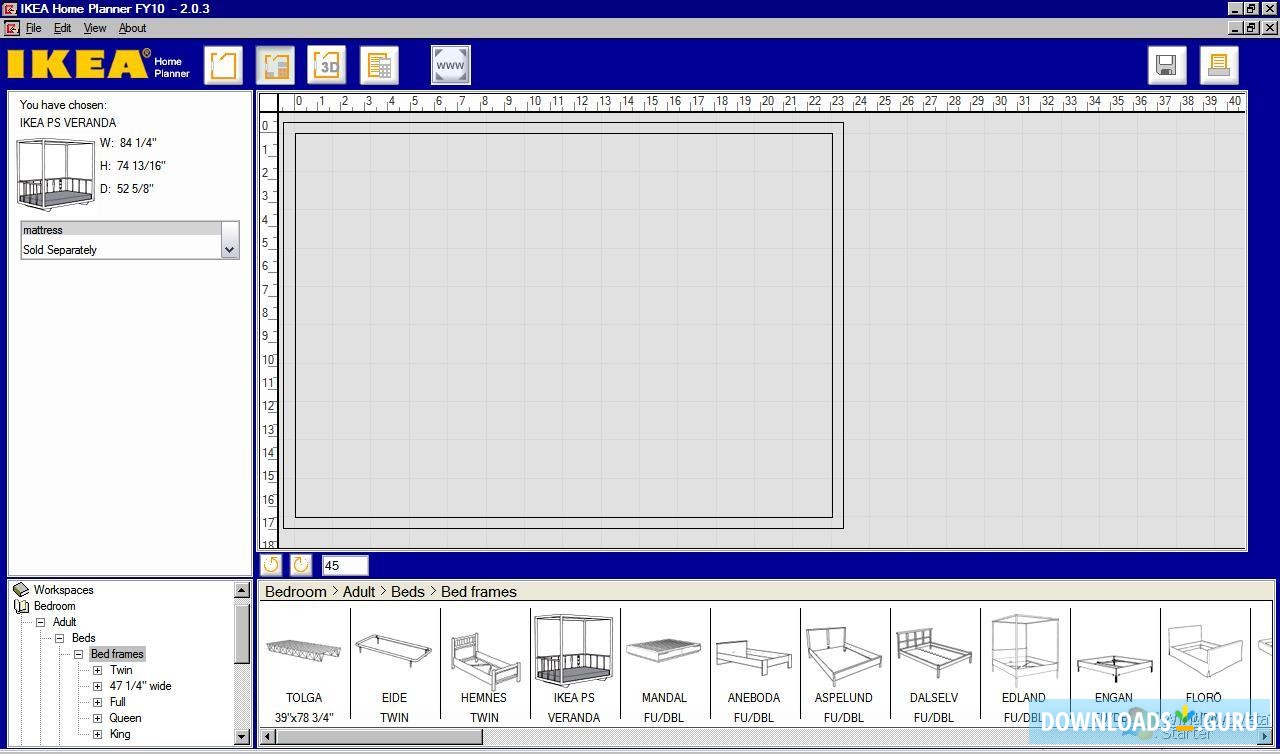Viewport: 1280px width, 754px height.
Task: Click the rotation angle field showing 45
Action: [x=345, y=565]
